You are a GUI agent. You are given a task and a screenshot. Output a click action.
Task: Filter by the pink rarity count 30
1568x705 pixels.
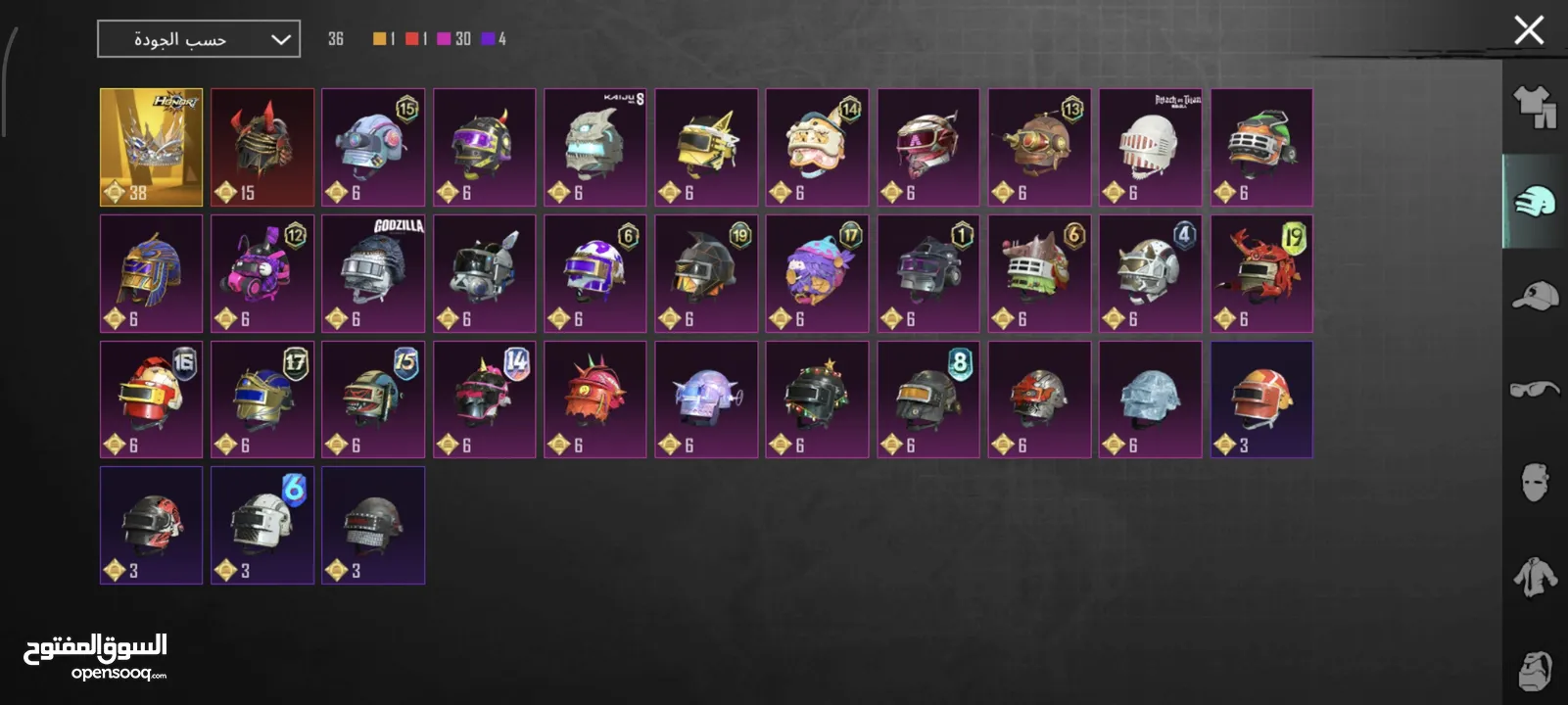tap(454, 39)
